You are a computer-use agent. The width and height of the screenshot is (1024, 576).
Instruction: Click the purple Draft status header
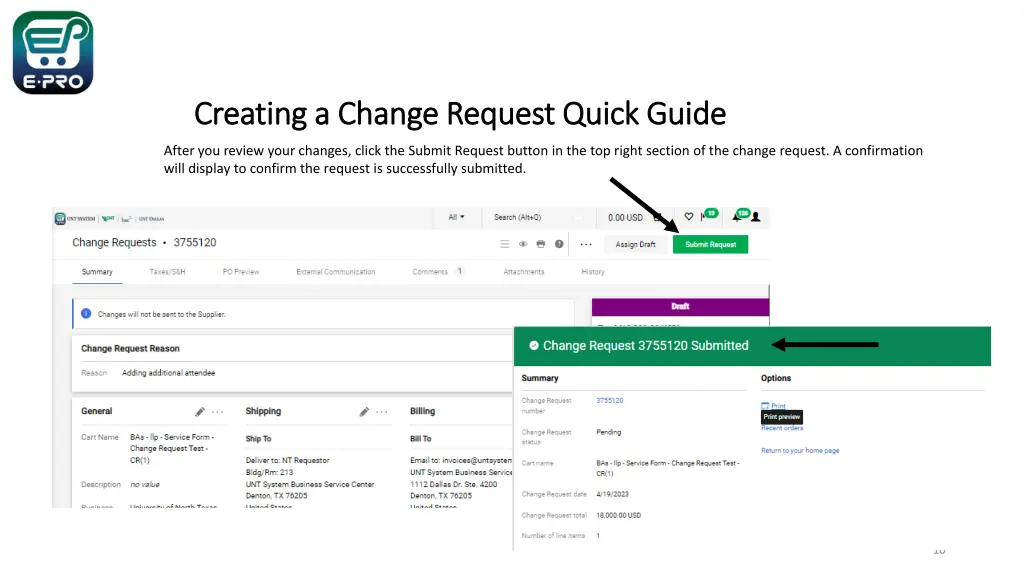pyautogui.click(x=680, y=306)
